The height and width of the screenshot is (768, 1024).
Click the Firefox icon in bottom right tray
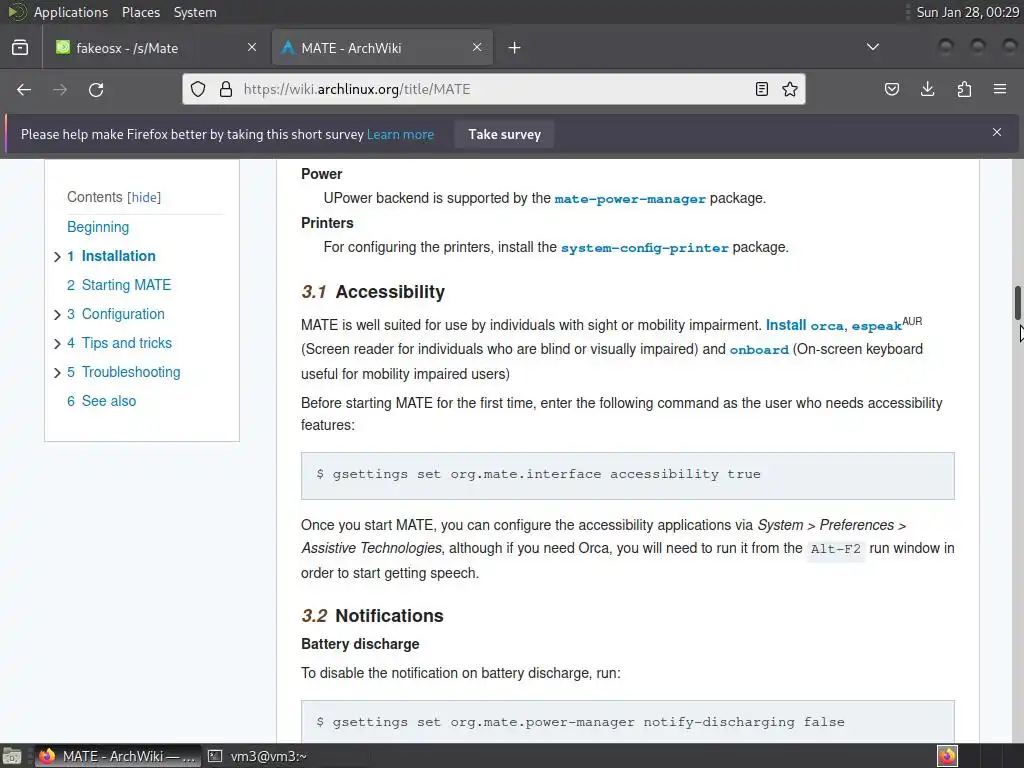coord(947,756)
